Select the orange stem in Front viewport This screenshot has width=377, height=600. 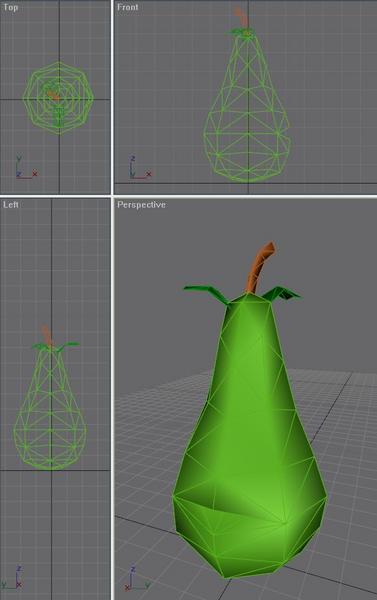(x=242, y=17)
